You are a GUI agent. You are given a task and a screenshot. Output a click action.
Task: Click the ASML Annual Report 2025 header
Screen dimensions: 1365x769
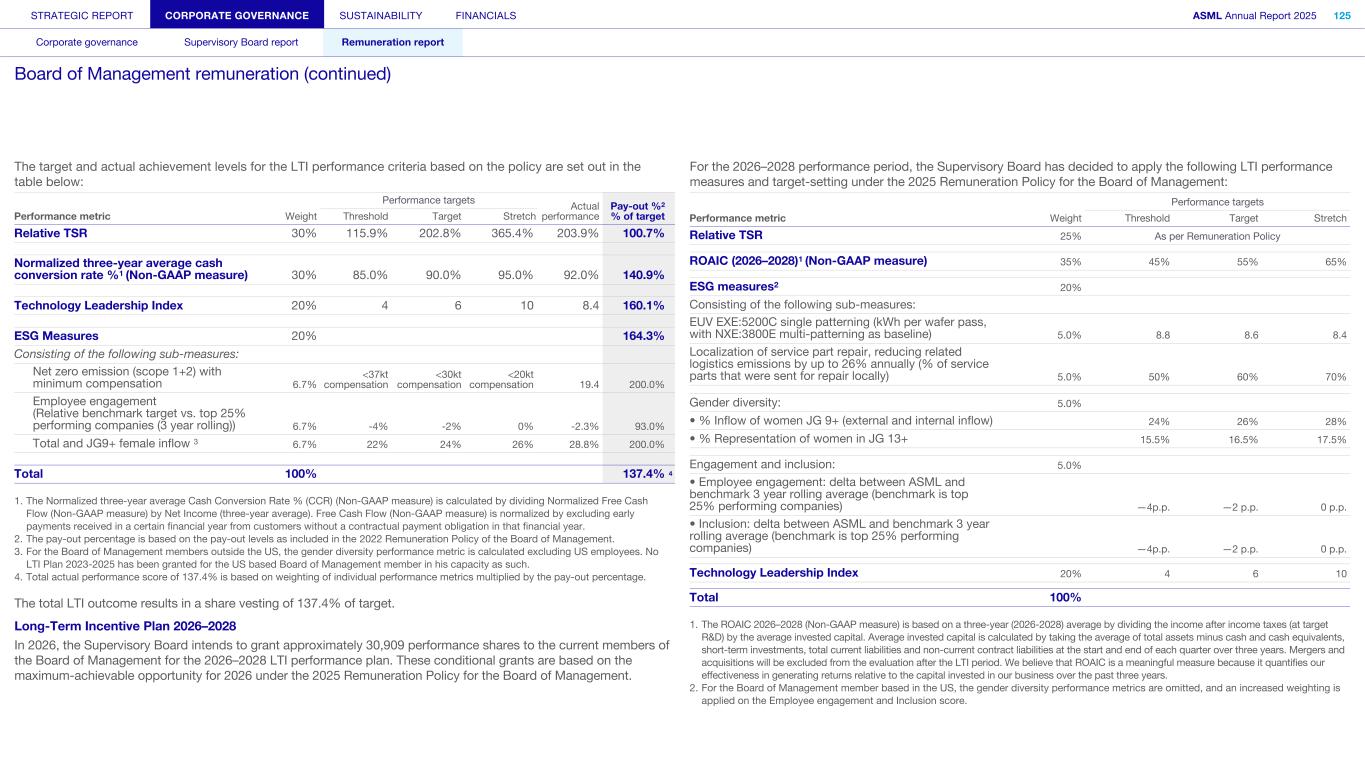(1254, 15)
